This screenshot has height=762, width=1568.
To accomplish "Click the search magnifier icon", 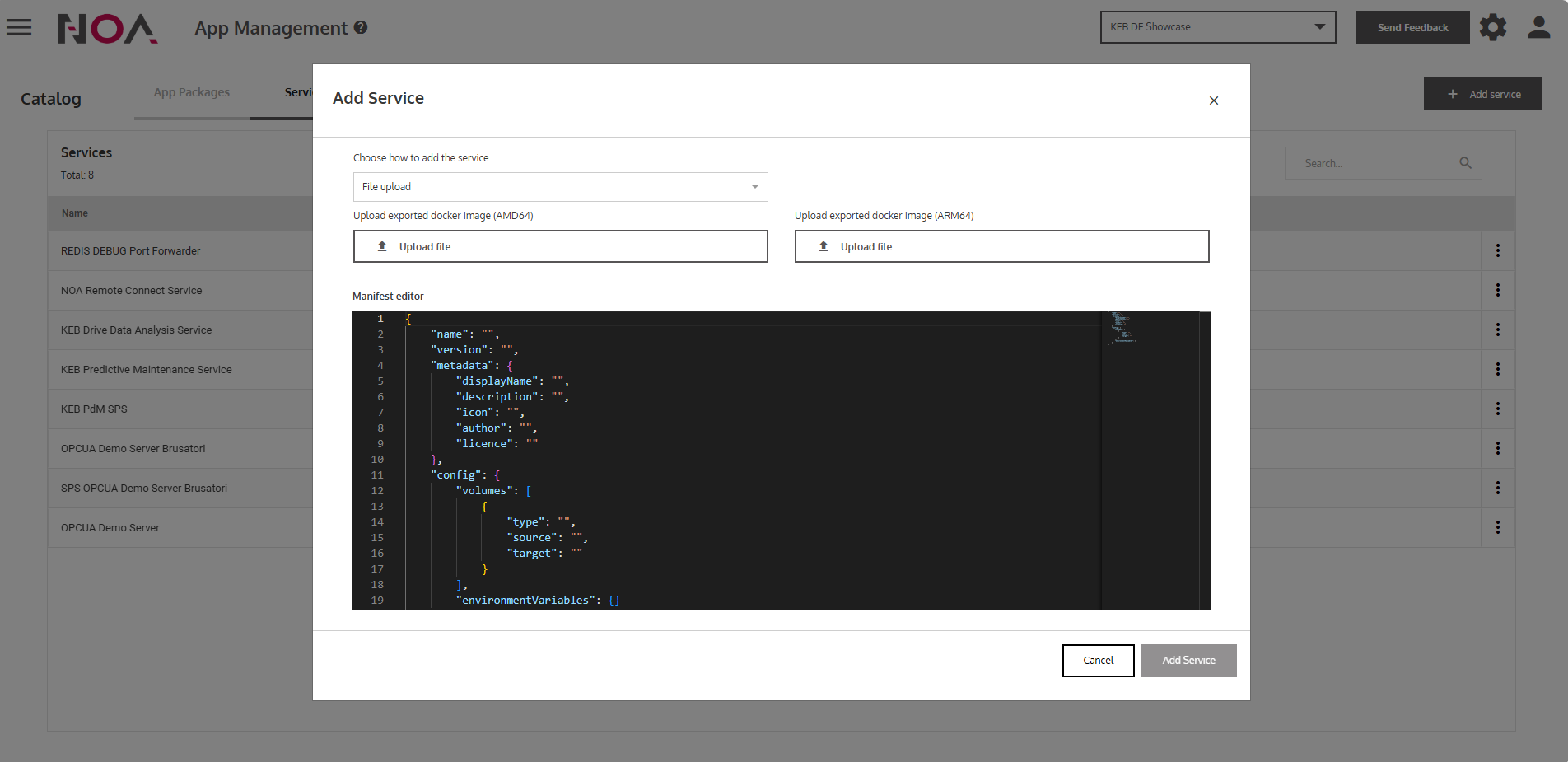I will pyautogui.click(x=1465, y=163).
